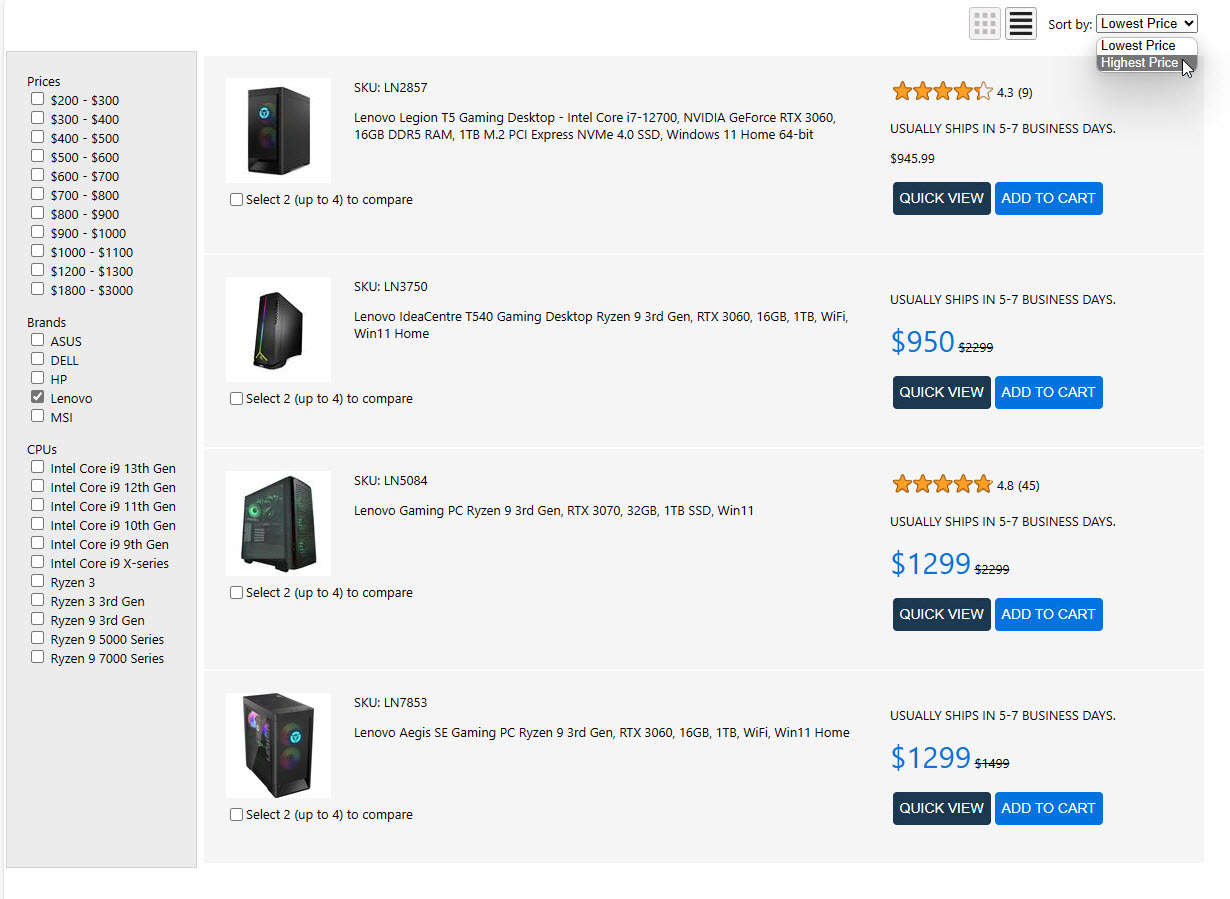
Task: Tick compare checkbox for Lenovo IdeaCentre T540
Action: 237,399
